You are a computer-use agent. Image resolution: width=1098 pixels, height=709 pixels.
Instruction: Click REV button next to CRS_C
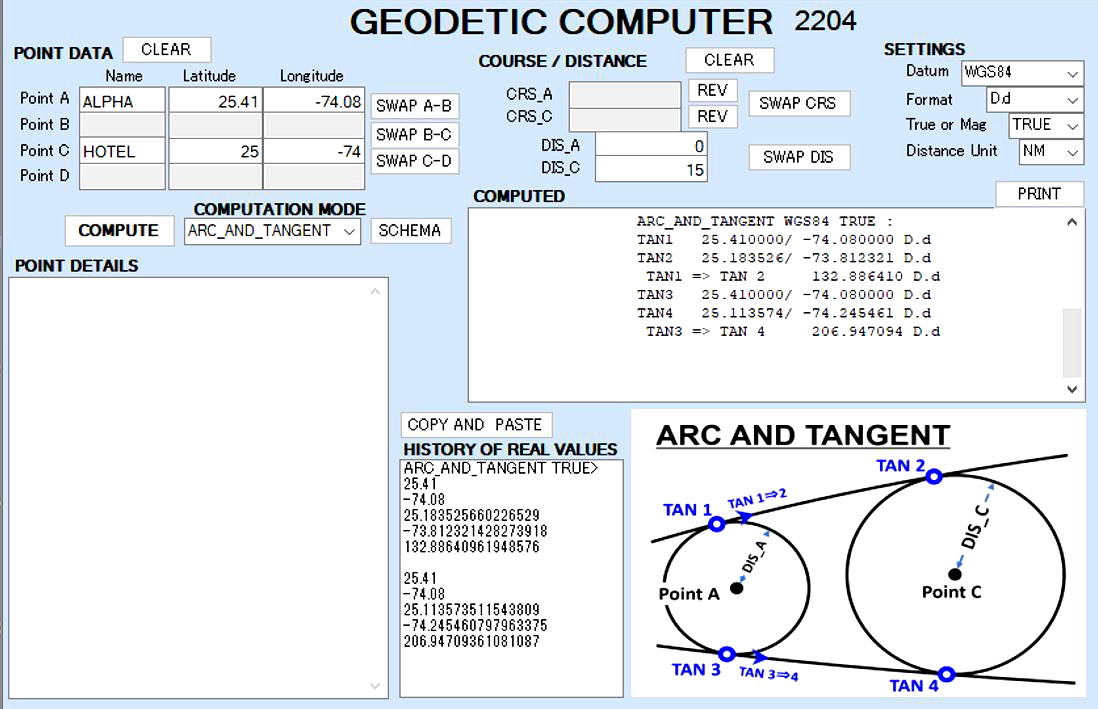pos(713,116)
